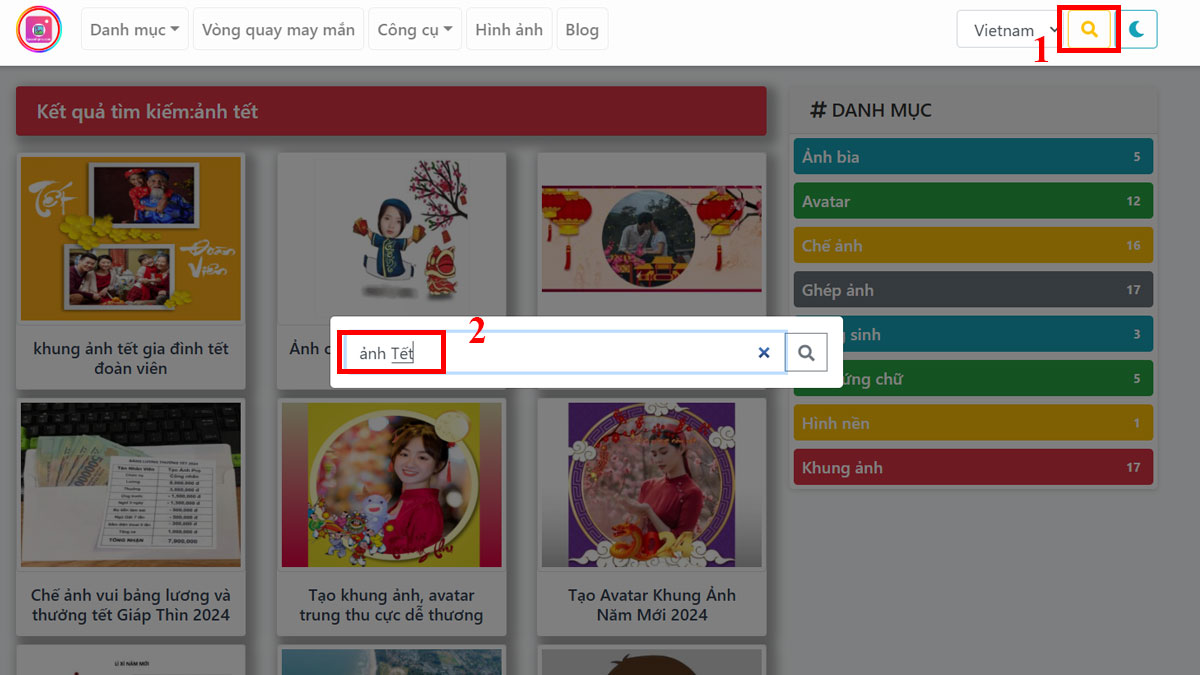Open the yellow search icon in header
The width and height of the screenshot is (1200, 675).
click(1089, 29)
